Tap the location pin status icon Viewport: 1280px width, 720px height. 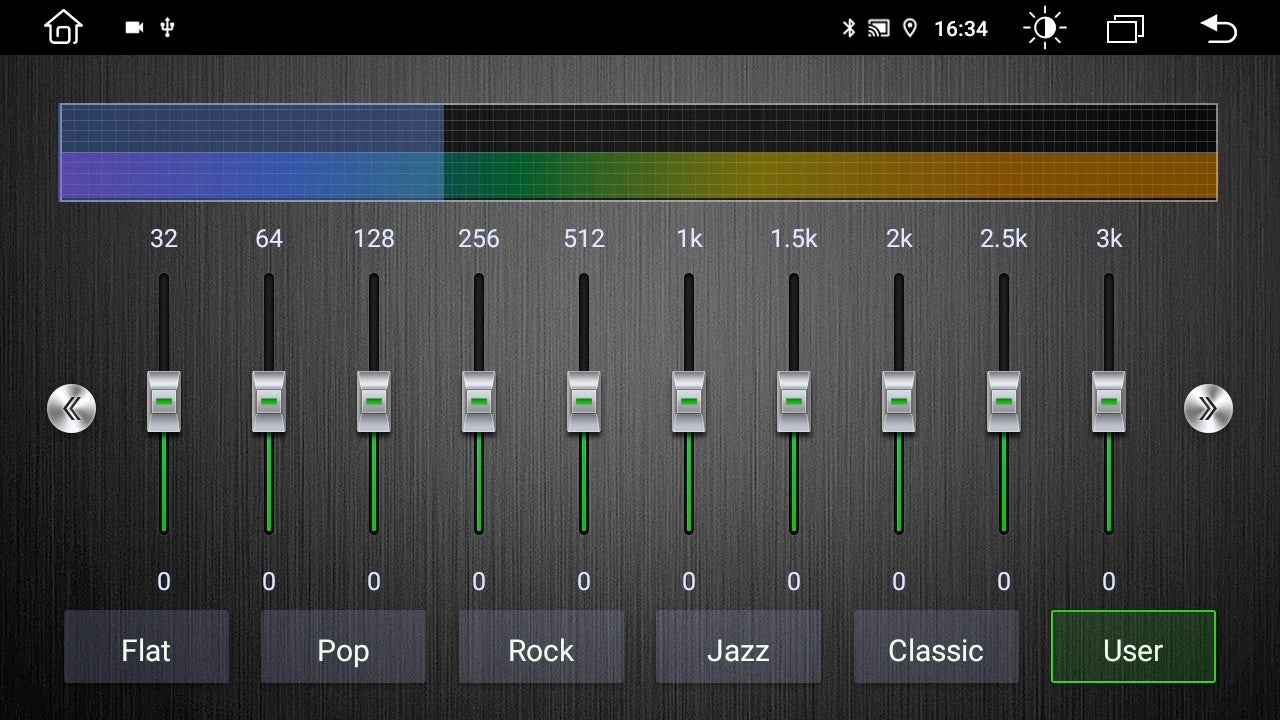pos(910,29)
